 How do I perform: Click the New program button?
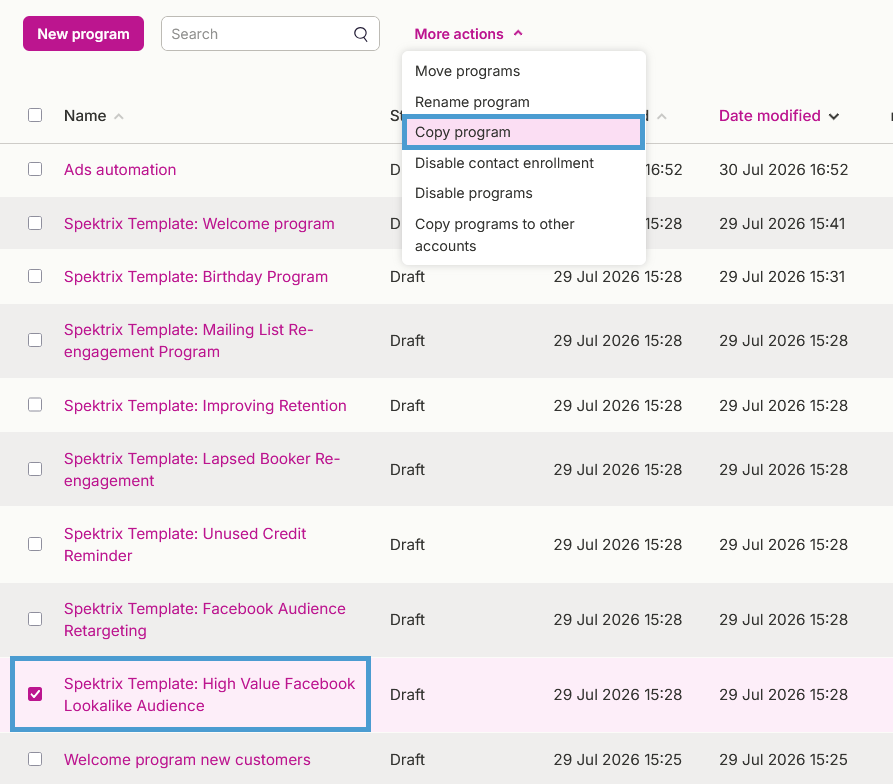(83, 34)
